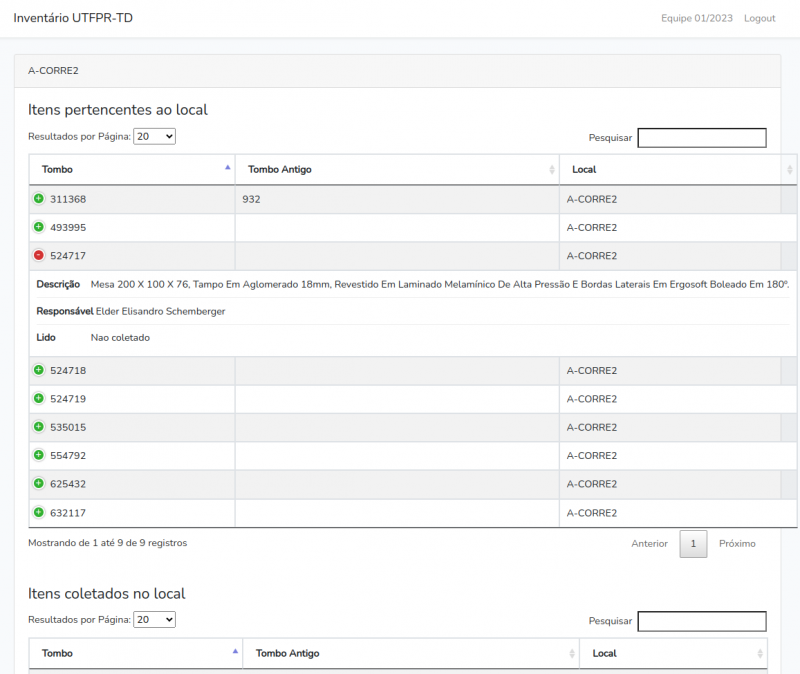Click the Logout link

point(759,18)
